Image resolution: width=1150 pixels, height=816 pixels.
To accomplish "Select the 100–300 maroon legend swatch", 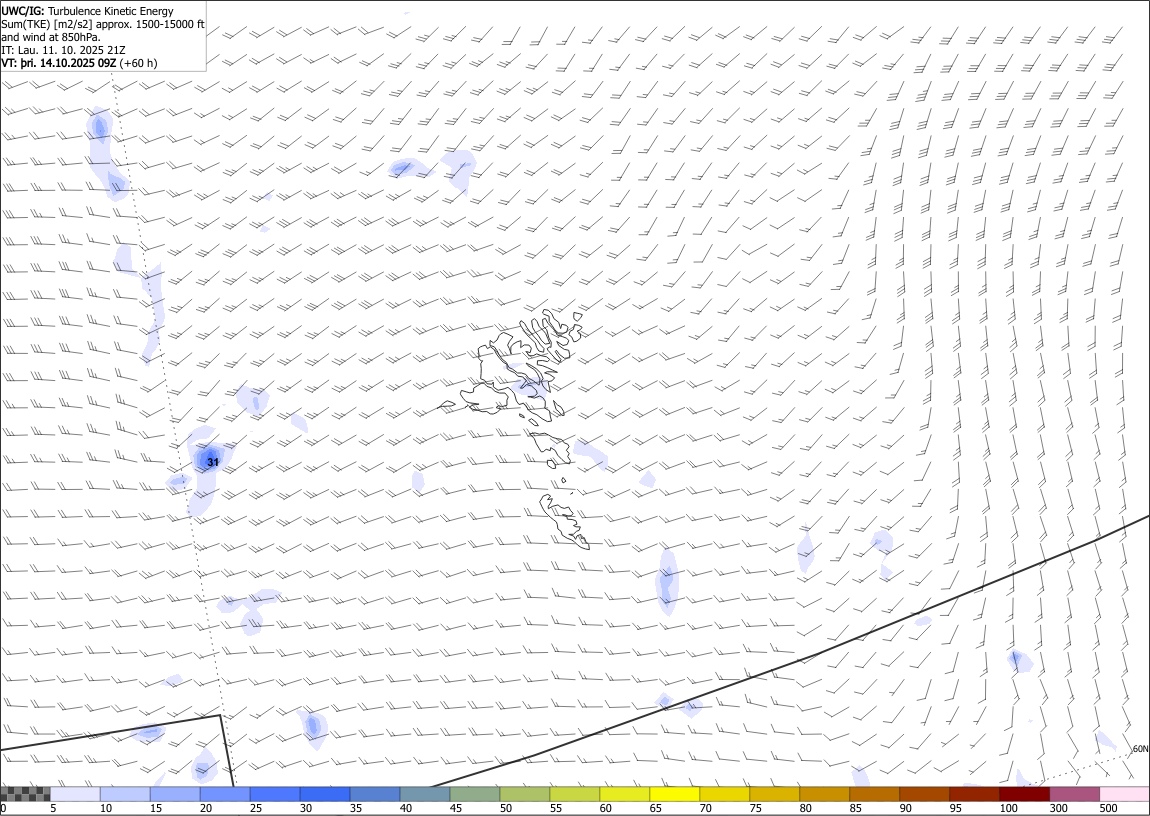I will pyautogui.click(x=1023, y=794).
